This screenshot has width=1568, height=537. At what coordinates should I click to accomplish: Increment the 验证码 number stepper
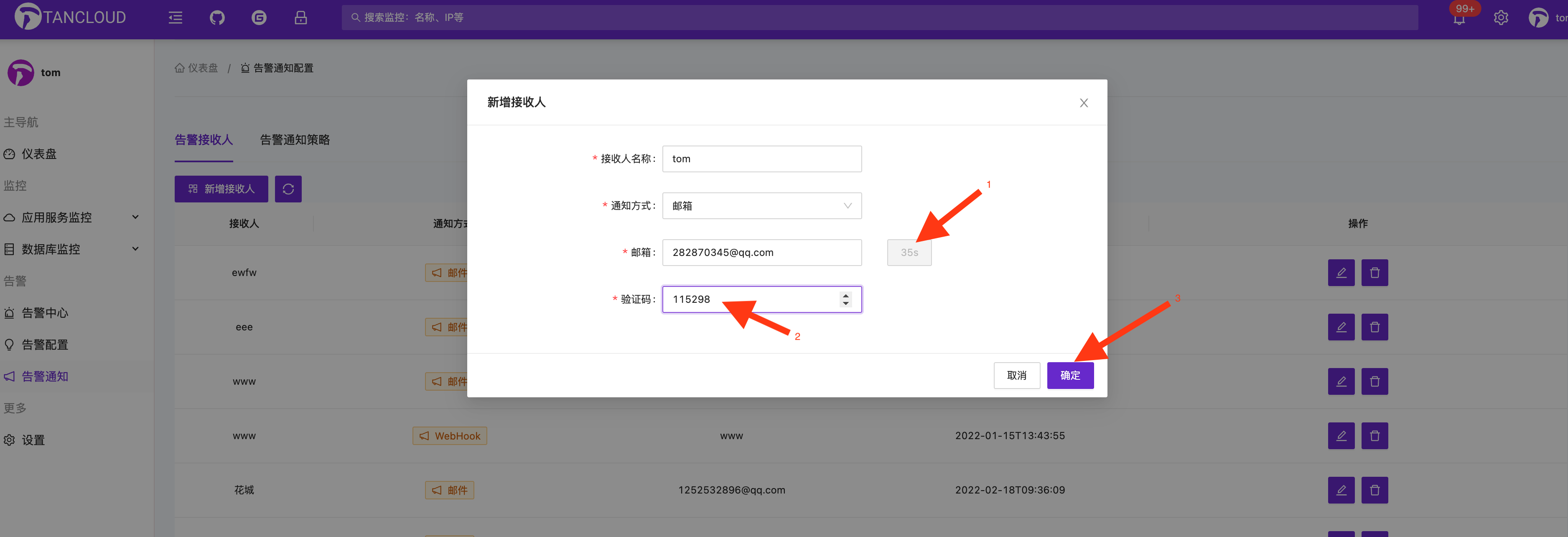[845, 295]
